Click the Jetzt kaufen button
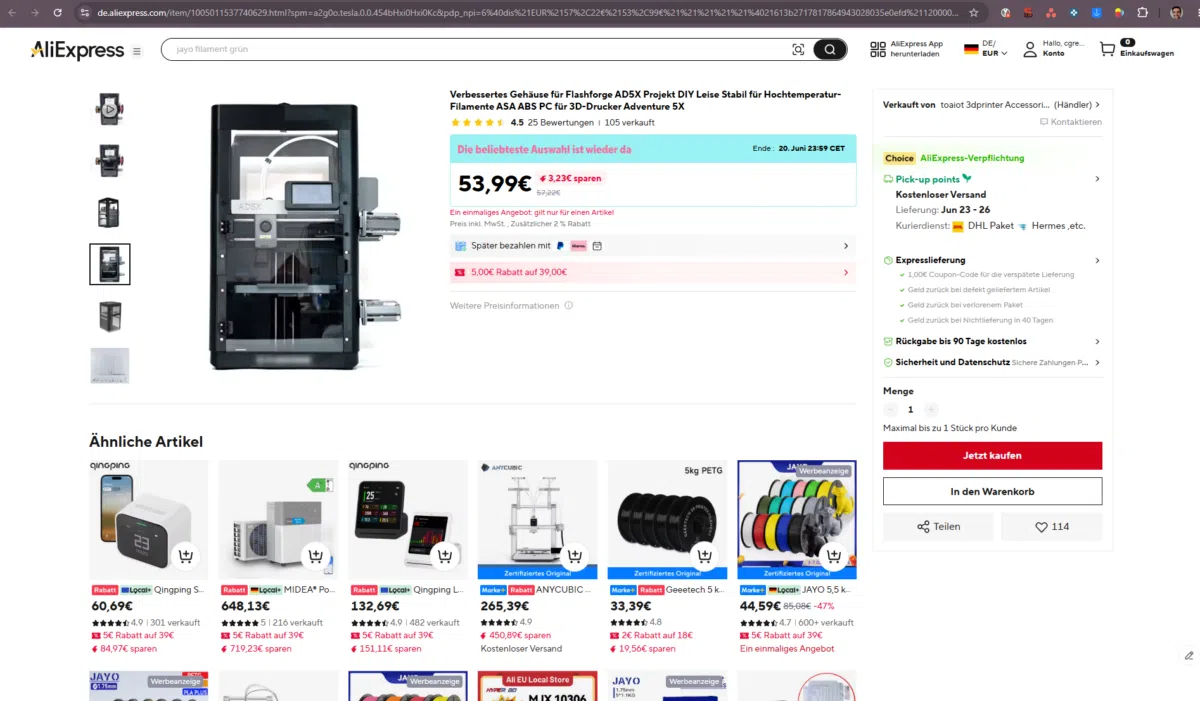 992,456
